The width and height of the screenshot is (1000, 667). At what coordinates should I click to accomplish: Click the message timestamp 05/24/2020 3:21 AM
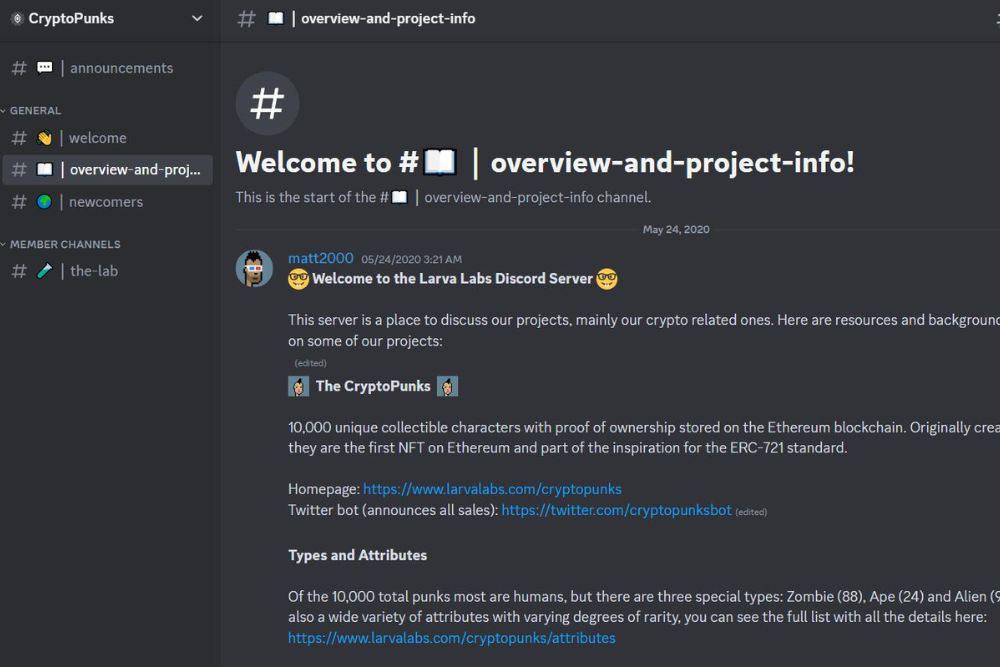[x=411, y=260]
